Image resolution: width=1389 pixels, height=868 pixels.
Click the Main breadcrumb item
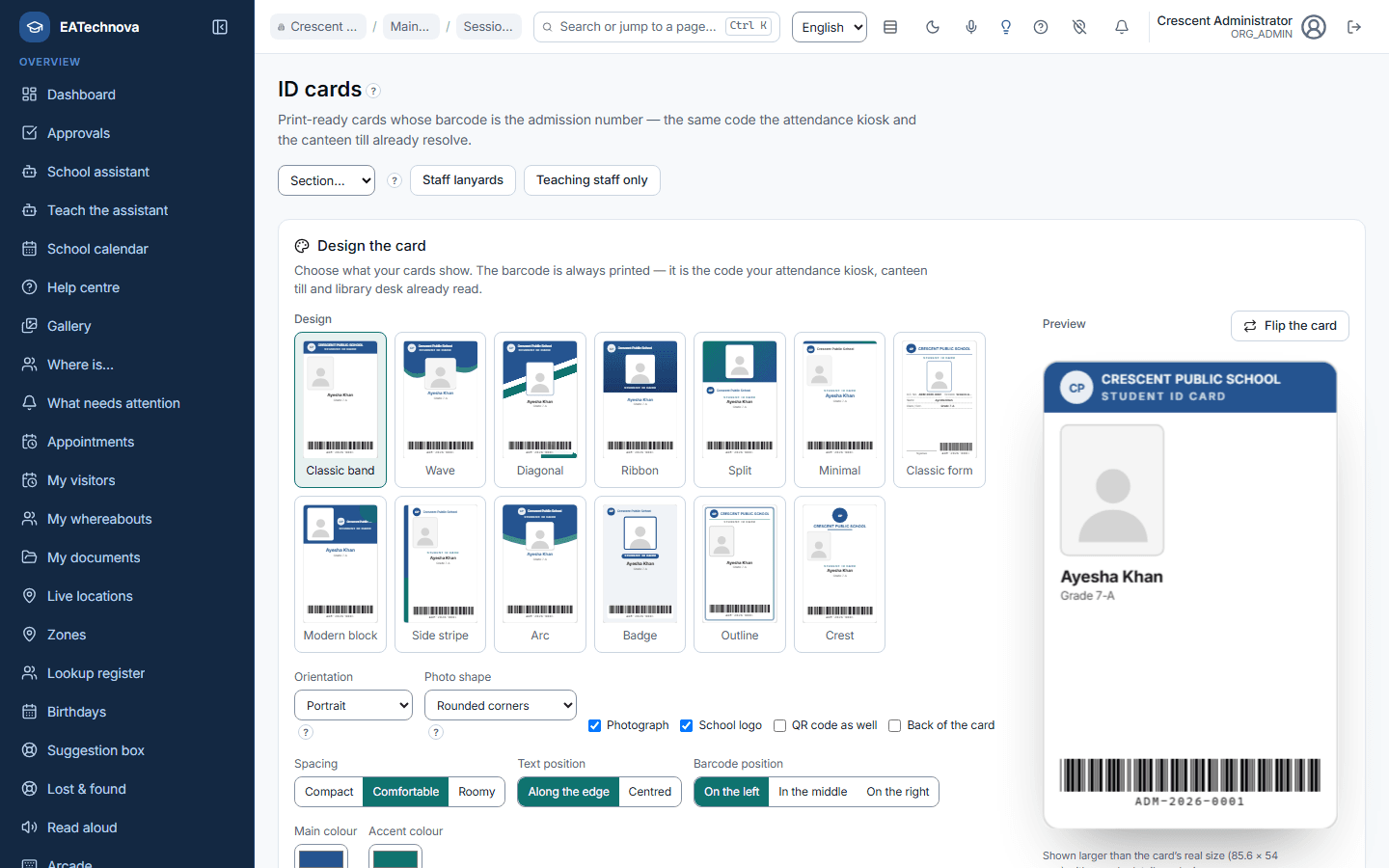(x=411, y=27)
